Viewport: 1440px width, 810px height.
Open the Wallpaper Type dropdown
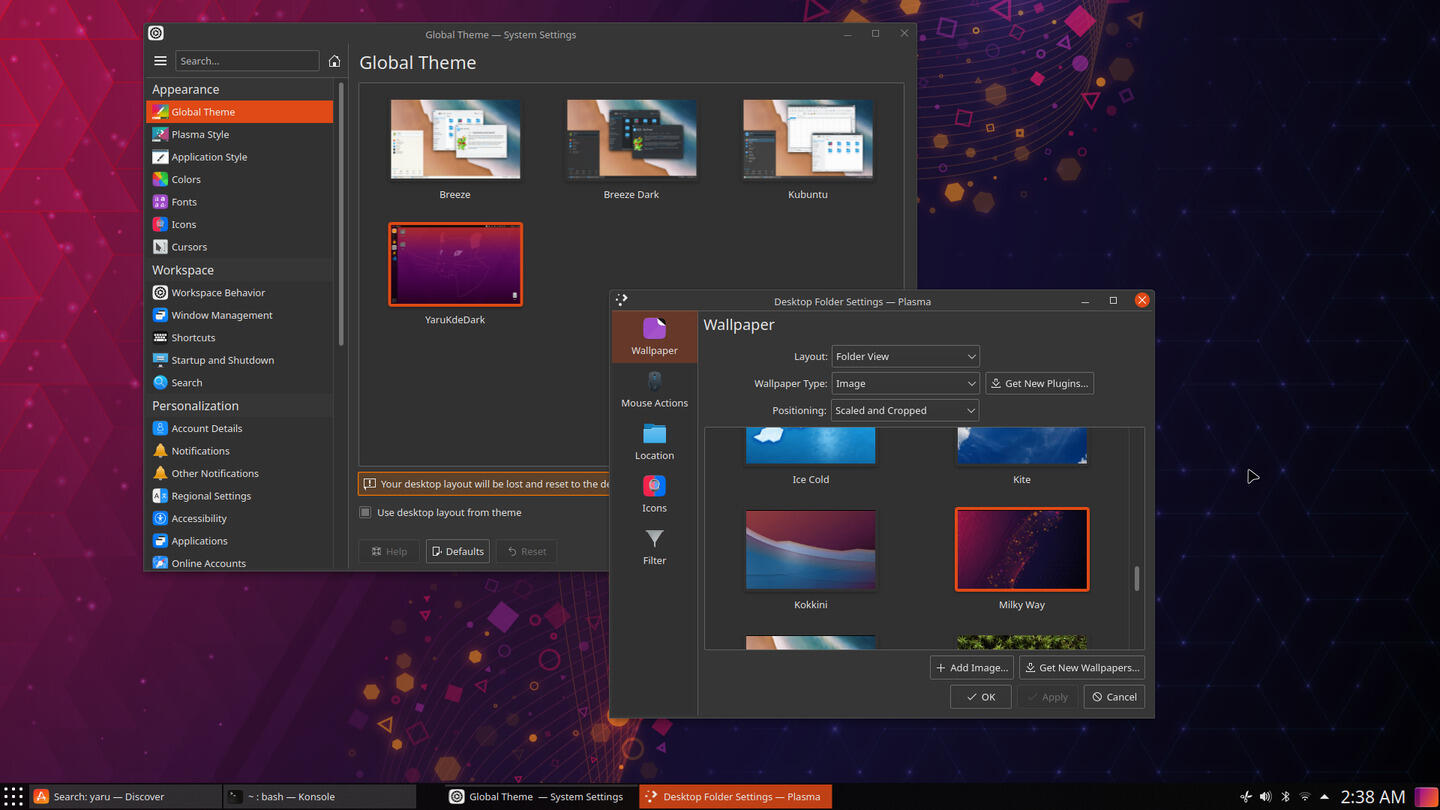(x=905, y=383)
